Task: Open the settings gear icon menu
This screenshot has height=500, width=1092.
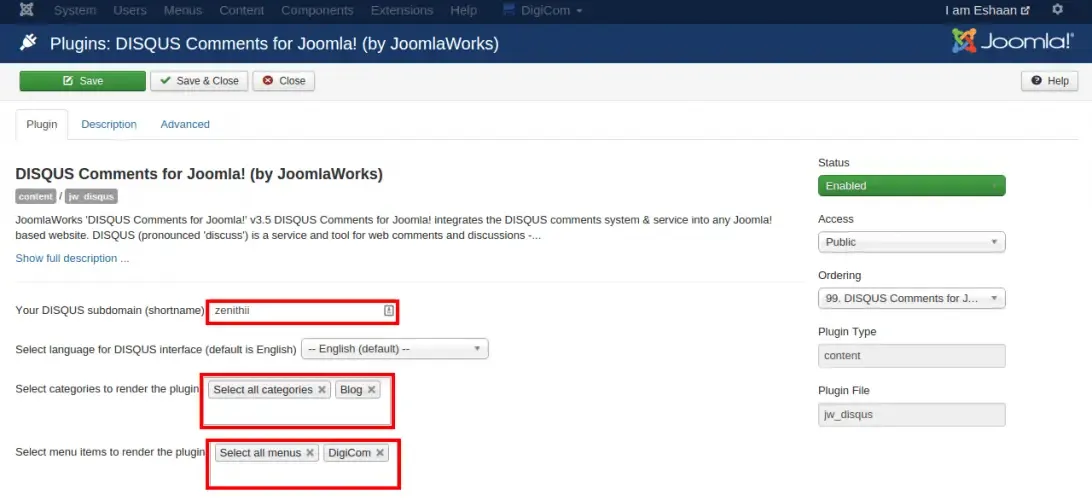Action: pos(1057,10)
